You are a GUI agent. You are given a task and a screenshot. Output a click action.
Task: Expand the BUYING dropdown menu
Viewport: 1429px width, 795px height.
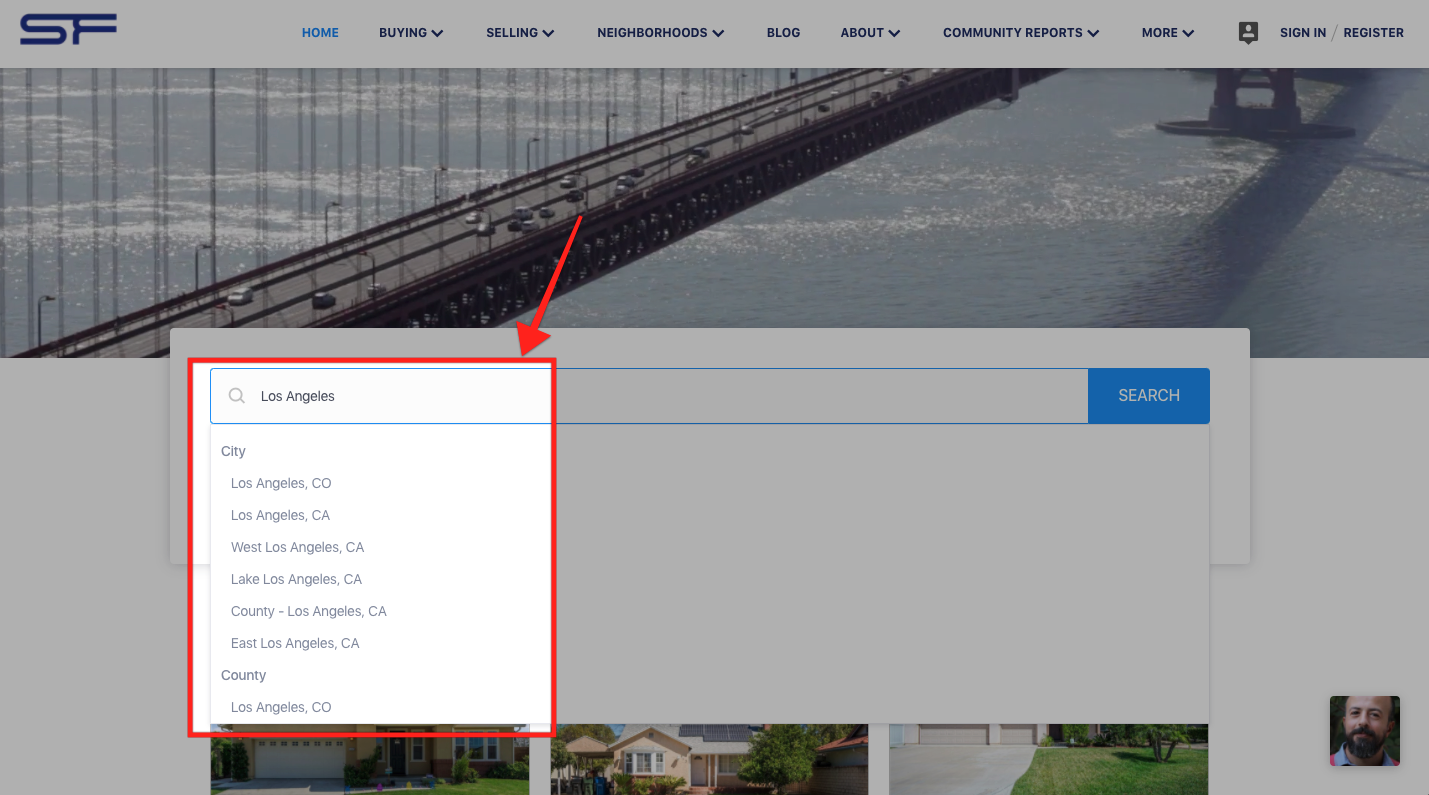[x=411, y=33]
